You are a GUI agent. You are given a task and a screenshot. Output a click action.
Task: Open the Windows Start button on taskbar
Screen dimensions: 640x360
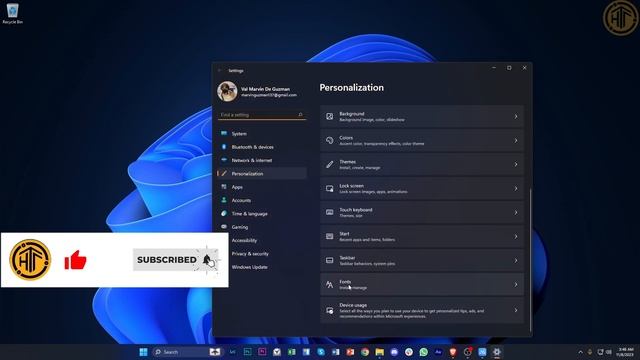click(143, 352)
